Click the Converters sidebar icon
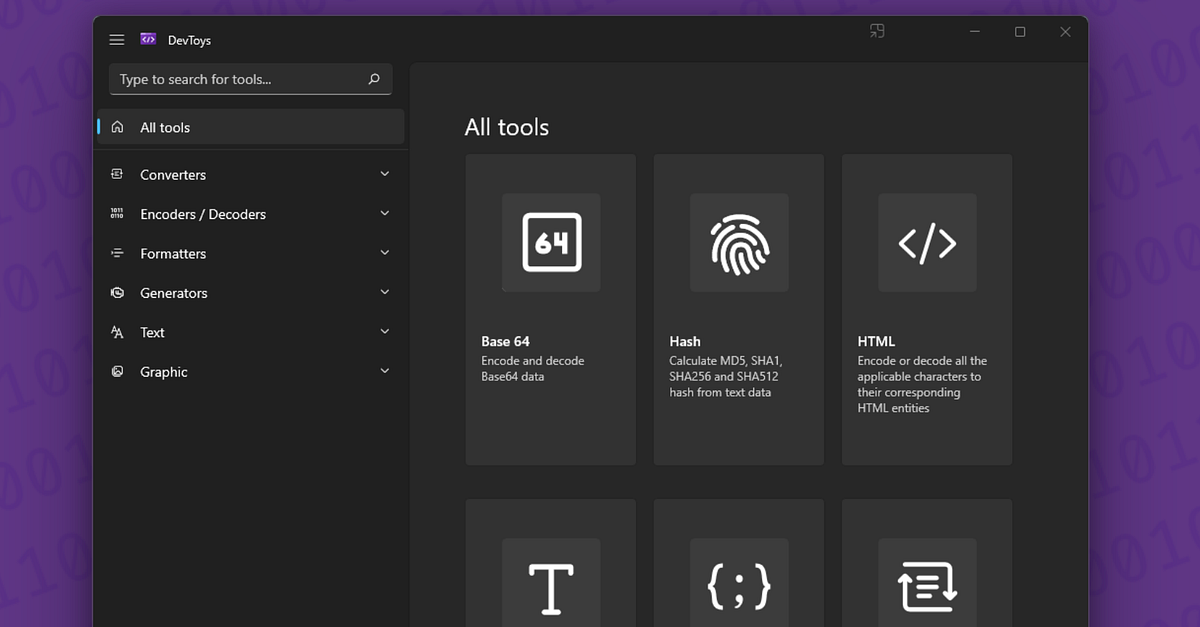Screen dimensions: 1200x627 tap(117, 174)
